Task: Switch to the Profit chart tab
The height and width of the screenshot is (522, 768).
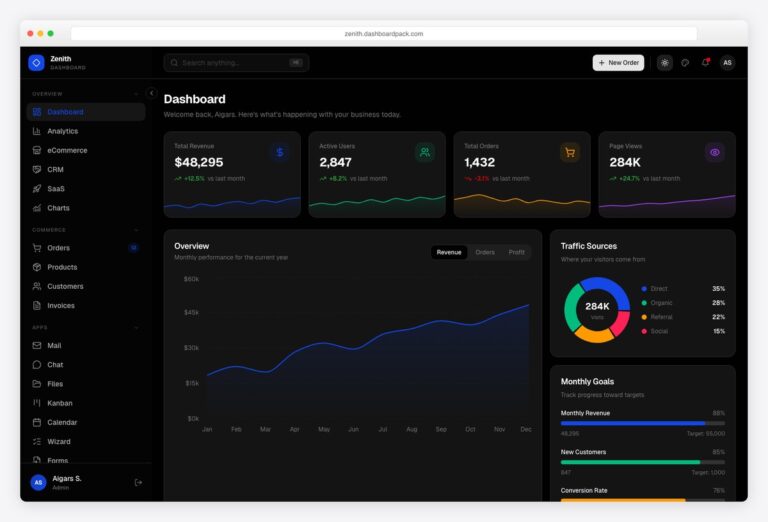Action: coord(516,252)
